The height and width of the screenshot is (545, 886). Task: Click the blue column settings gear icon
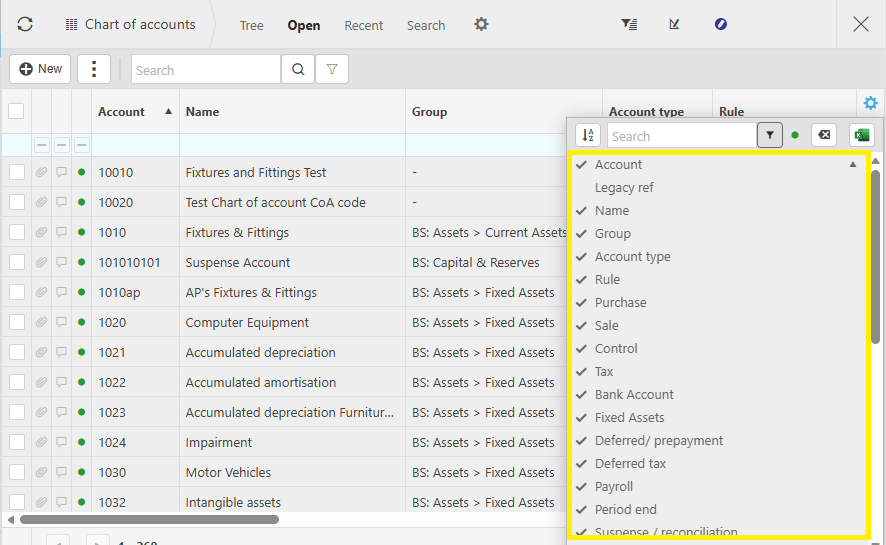(x=870, y=103)
